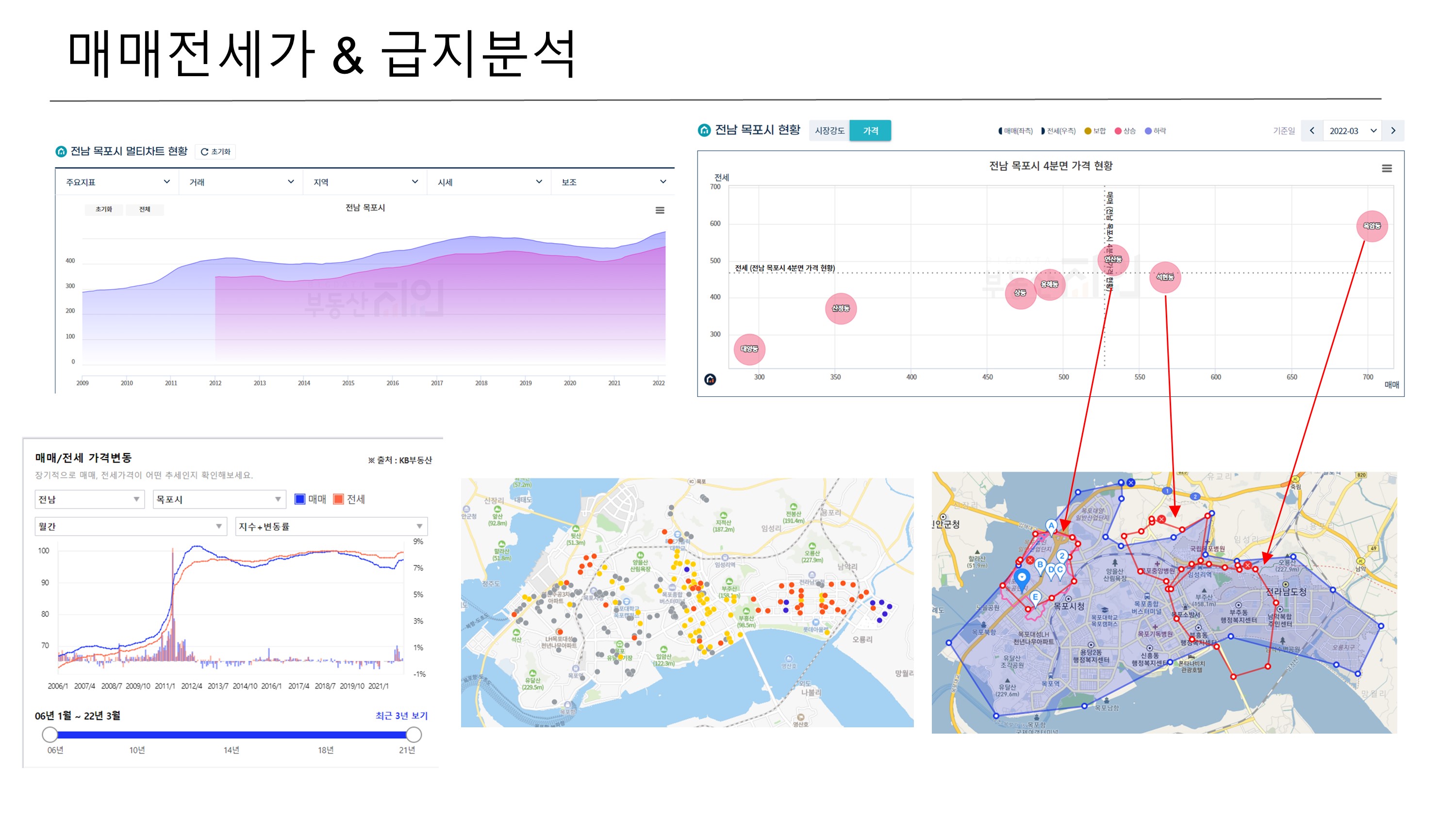This screenshot has height=819, width=1456.
Task: Switch to the 시장강도 tab
Action: click(829, 131)
